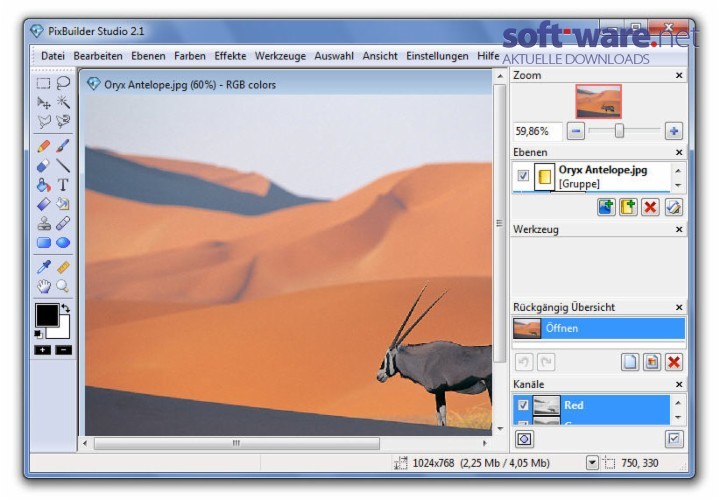Swap foreground and background colors
This screenshot has width=720, height=500.
[66, 308]
